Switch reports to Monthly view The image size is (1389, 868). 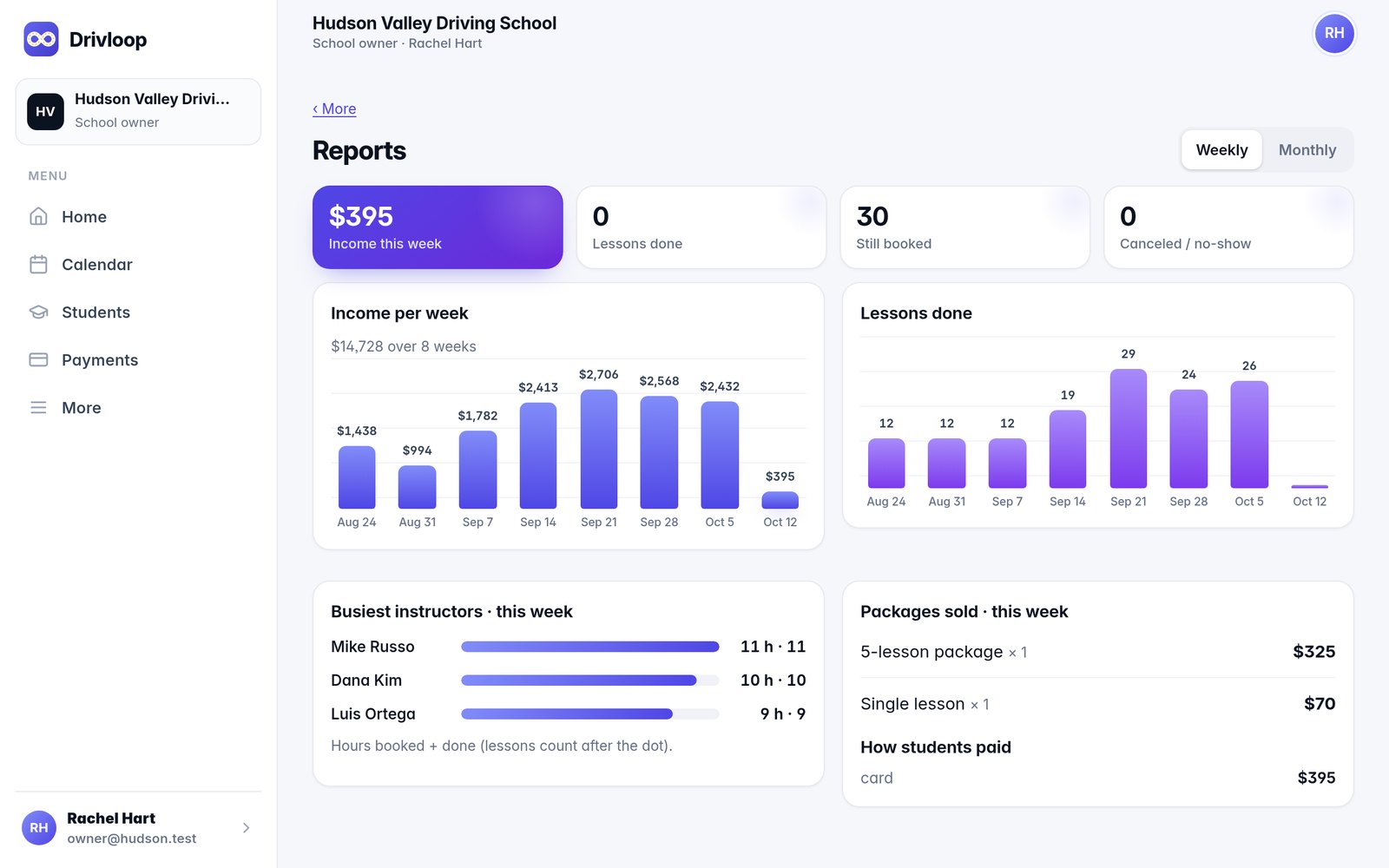point(1307,150)
